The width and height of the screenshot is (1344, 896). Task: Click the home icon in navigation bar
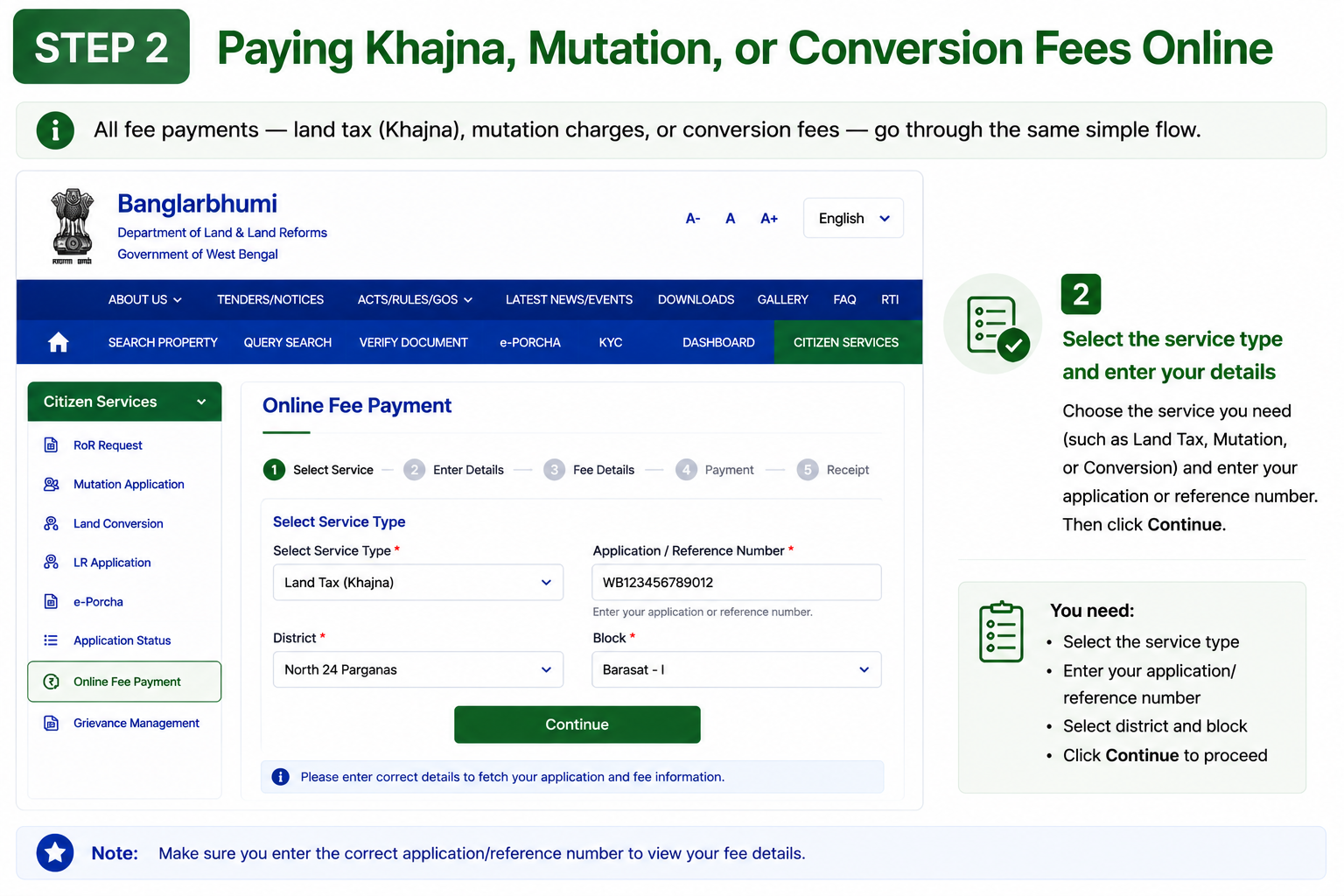[x=59, y=342]
